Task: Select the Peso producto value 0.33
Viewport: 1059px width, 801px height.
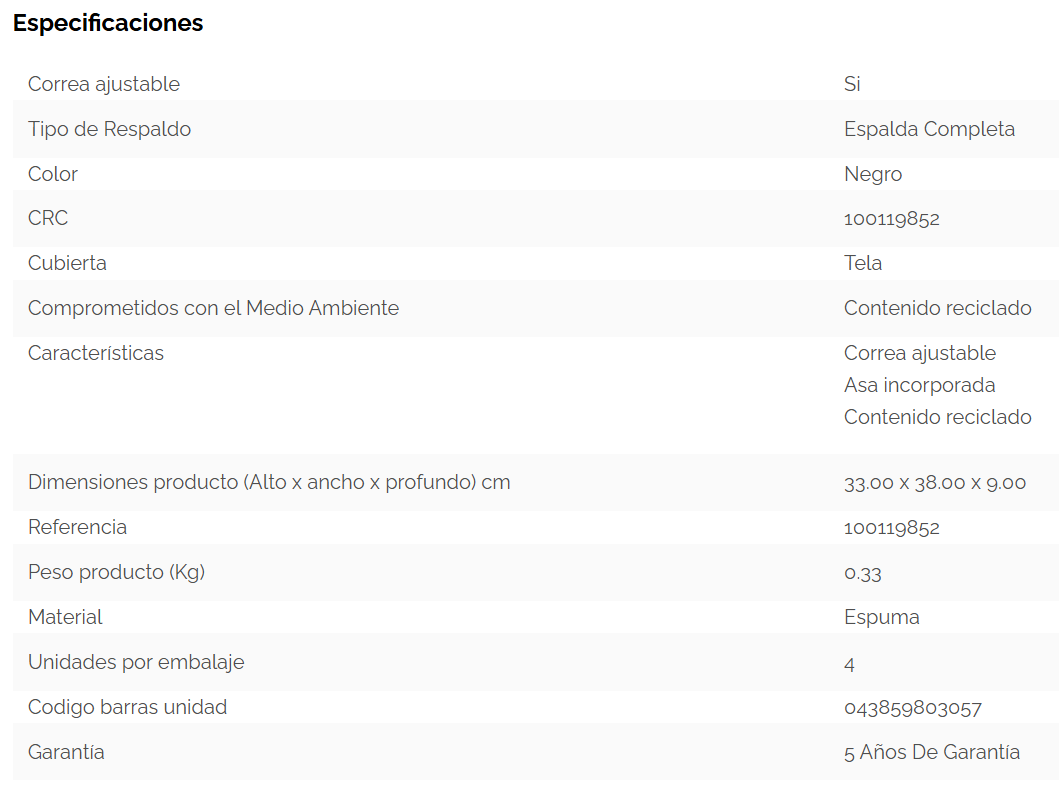Action: (x=862, y=573)
